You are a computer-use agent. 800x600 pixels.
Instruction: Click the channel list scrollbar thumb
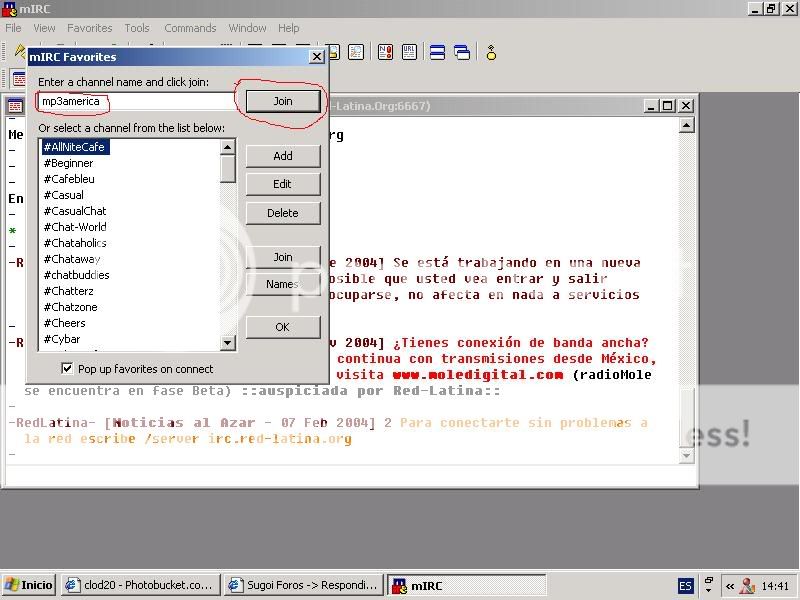click(x=228, y=168)
